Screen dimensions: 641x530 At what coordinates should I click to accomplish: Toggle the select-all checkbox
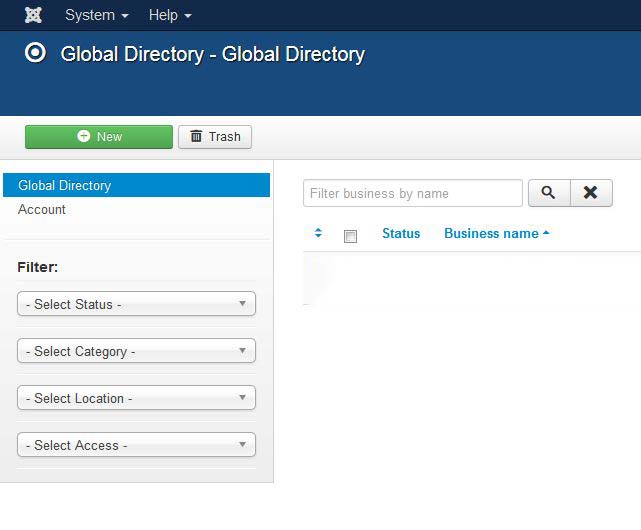coord(350,236)
